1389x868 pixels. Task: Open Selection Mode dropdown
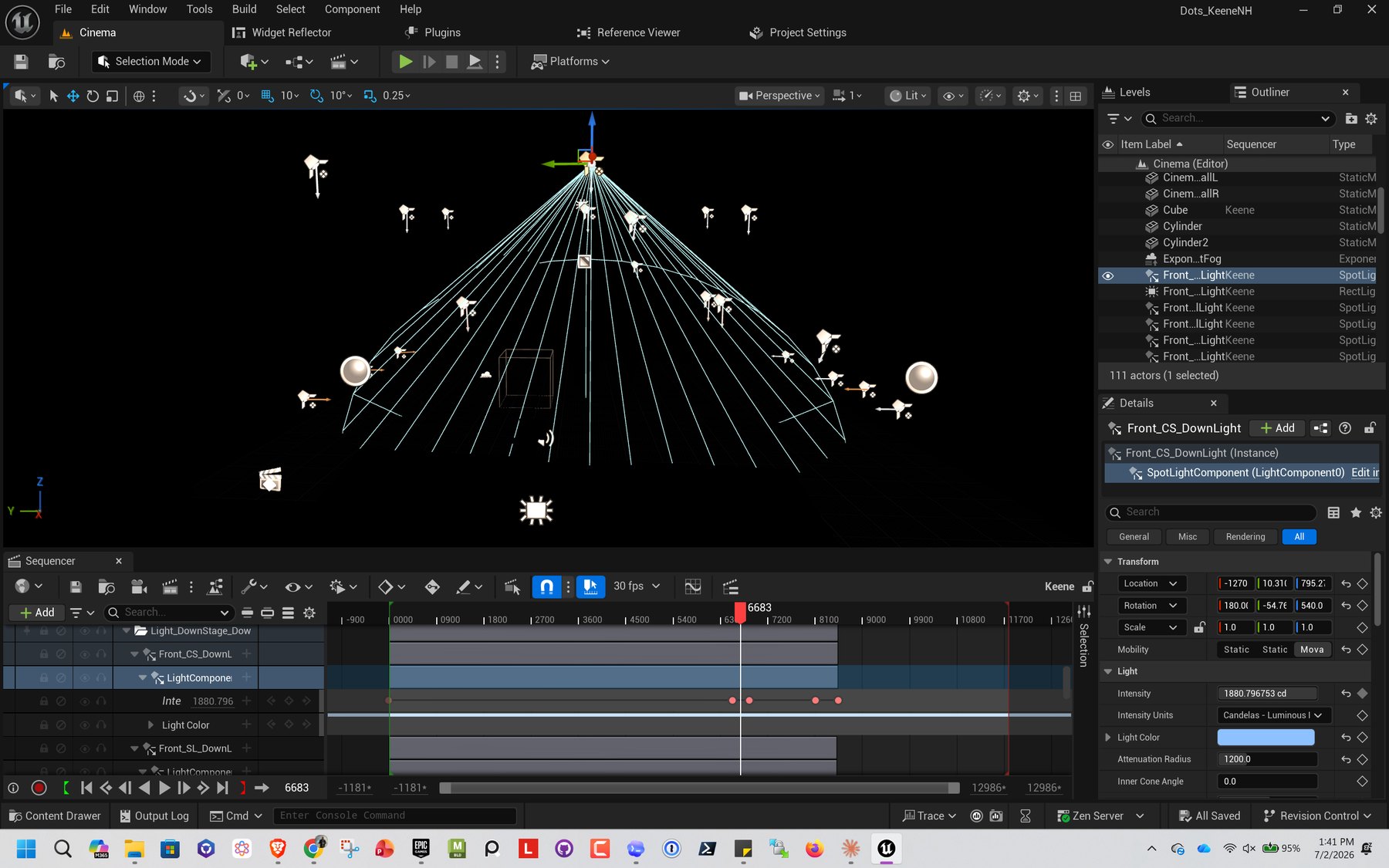coord(150,62)
